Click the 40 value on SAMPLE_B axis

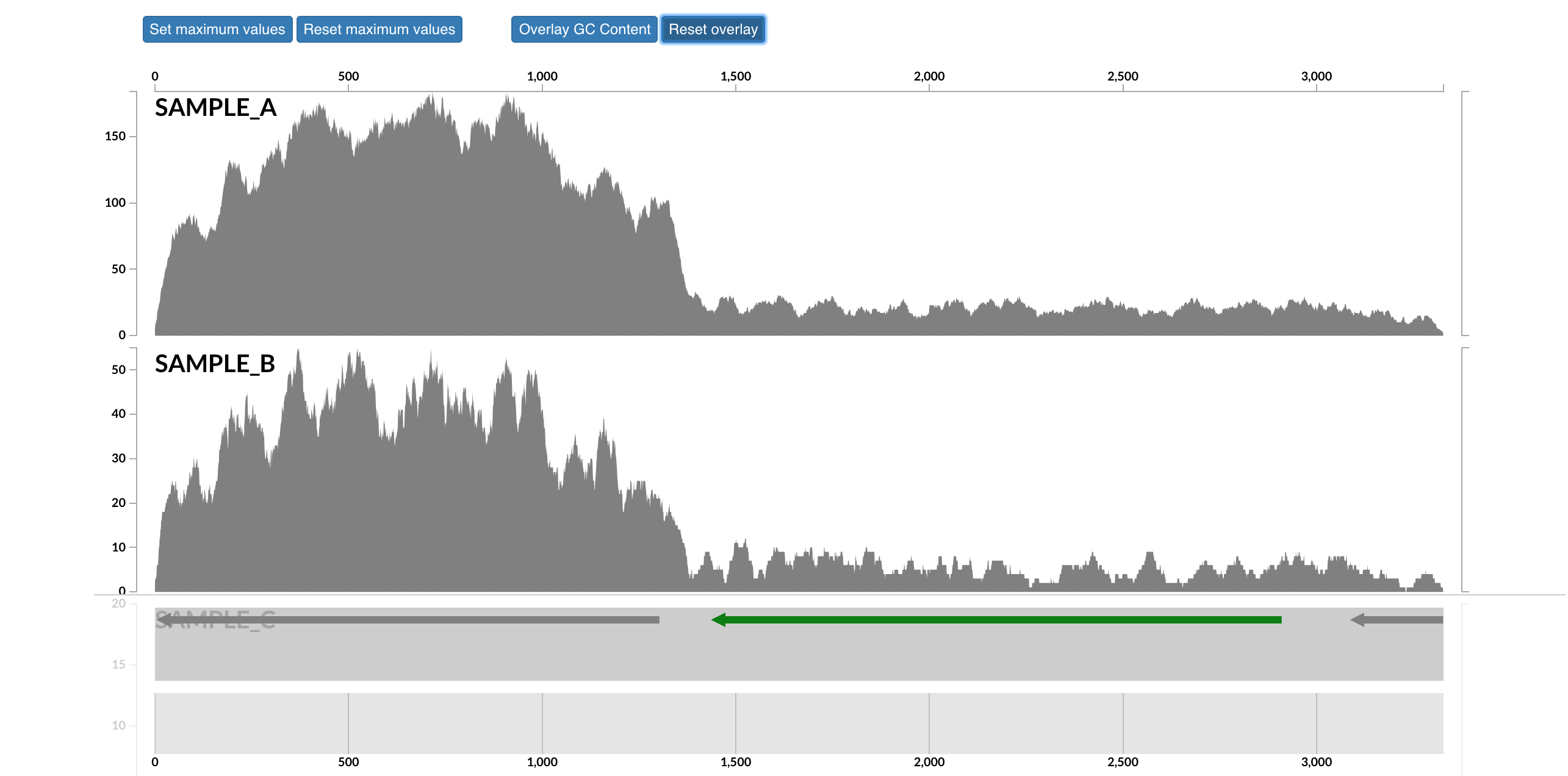[118, 414]
